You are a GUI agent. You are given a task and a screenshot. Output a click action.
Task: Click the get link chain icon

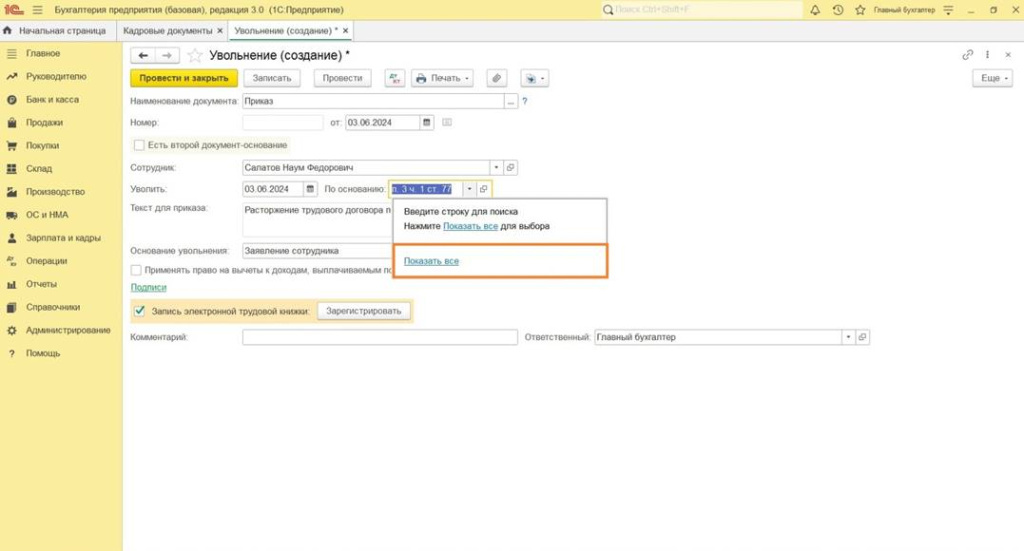[x=967, y=55]
